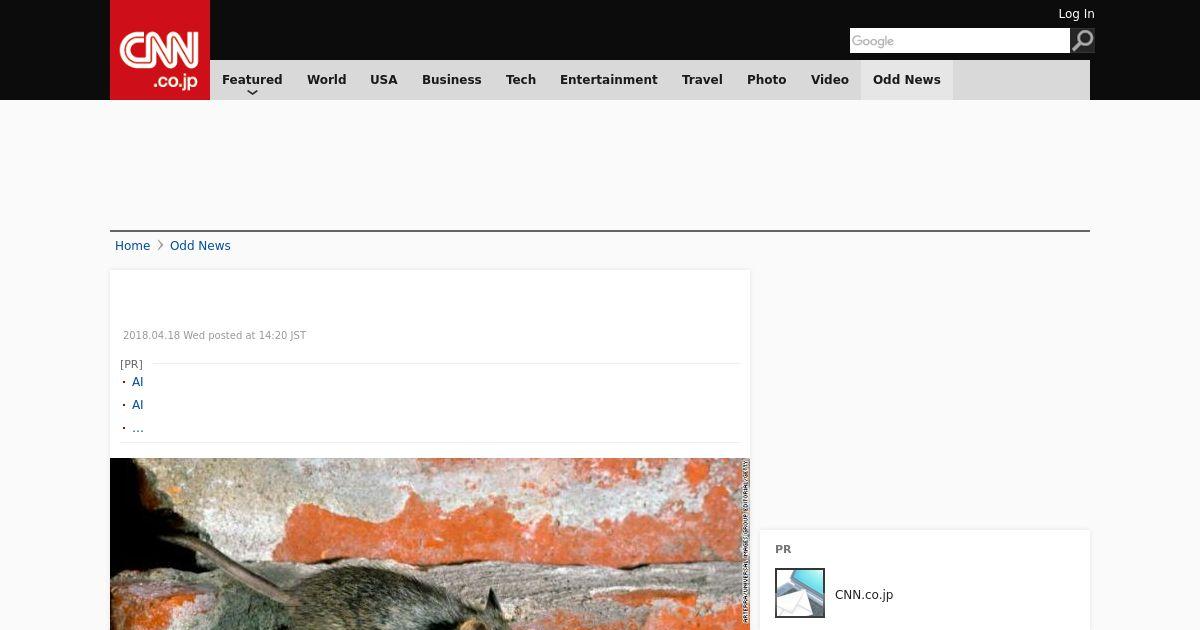Select the Odd News nav tab
Viewport: 1200px width, 630px height.
pyautogui.click(x=907, y=80)
